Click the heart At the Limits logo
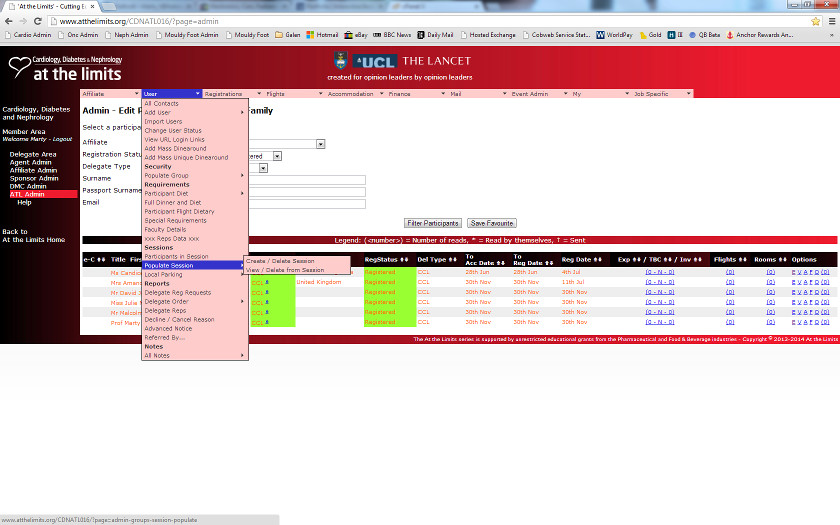Image resolution: width=840 pixels, height=525 pixels. [65, 69]
